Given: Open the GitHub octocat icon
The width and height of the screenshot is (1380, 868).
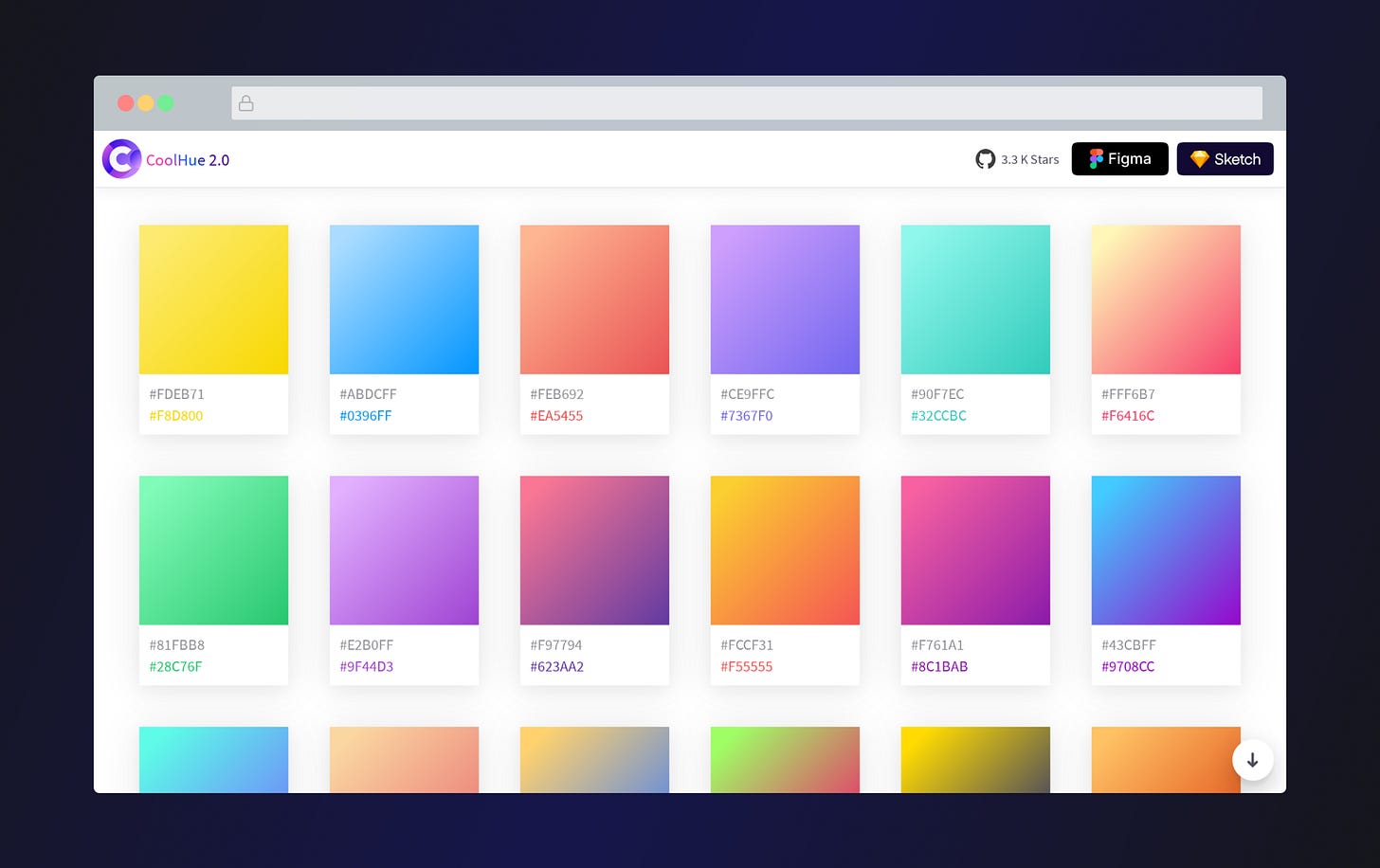Looking at the screenshot, I should pos(986,159).
